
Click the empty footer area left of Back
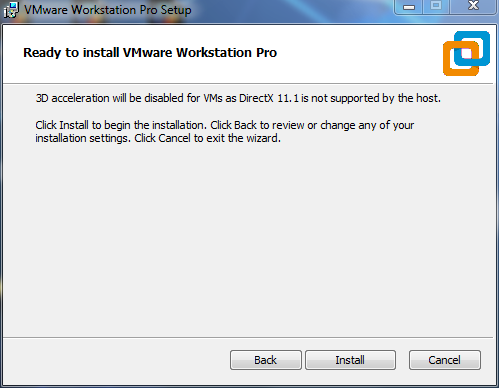coord(116,360)
